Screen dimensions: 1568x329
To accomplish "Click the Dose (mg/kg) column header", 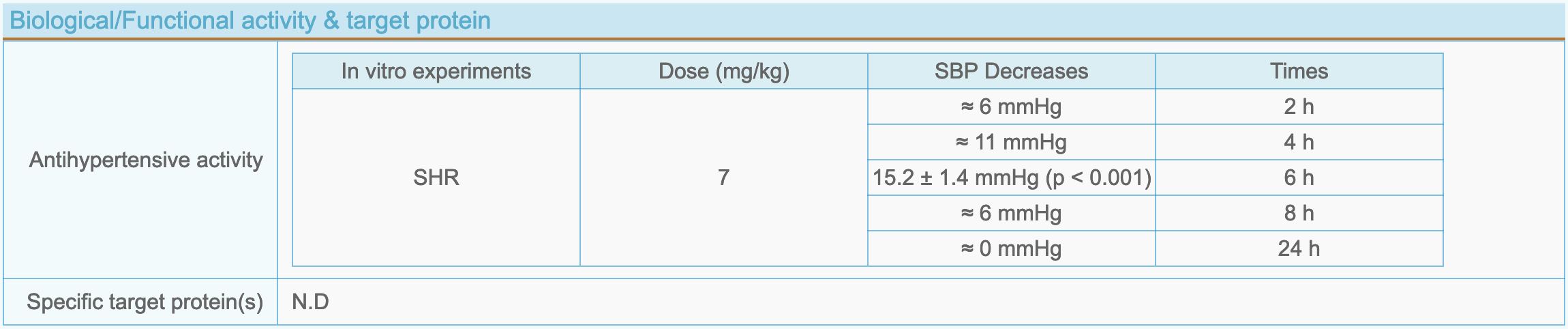I will click(724, 71).
